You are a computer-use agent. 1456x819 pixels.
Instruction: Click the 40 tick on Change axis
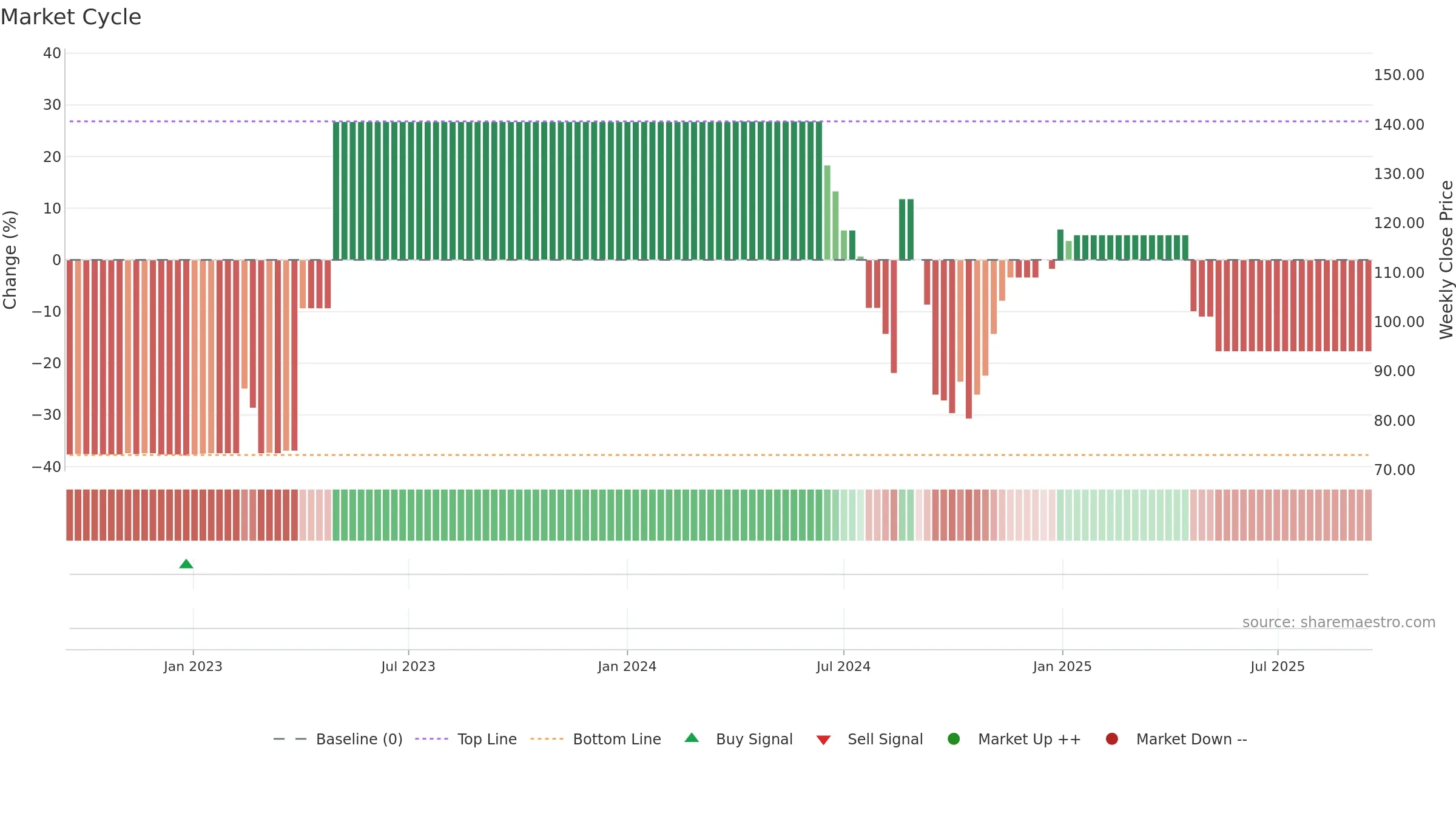52,53
